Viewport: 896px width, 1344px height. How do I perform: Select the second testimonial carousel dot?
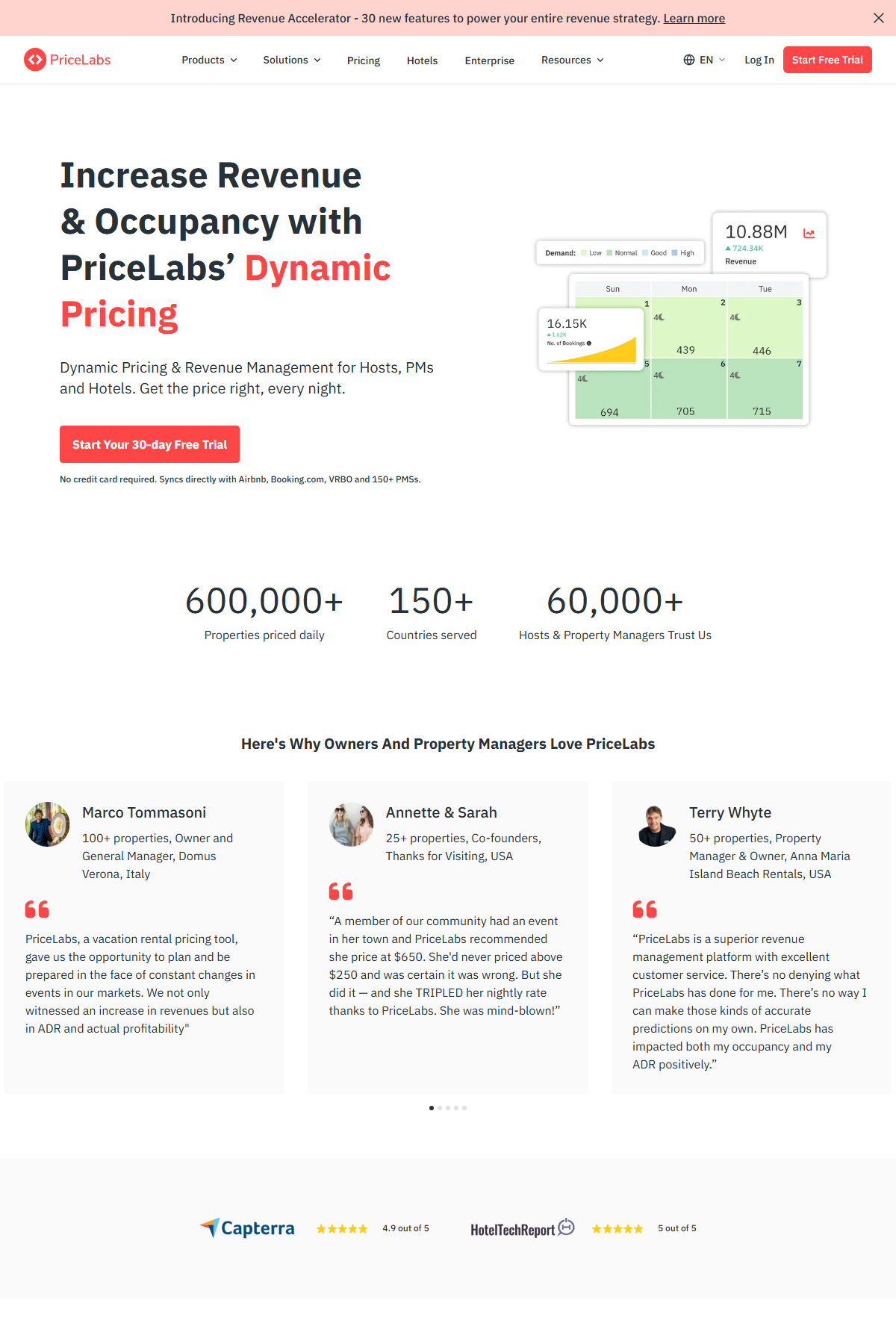point(440,1108)
